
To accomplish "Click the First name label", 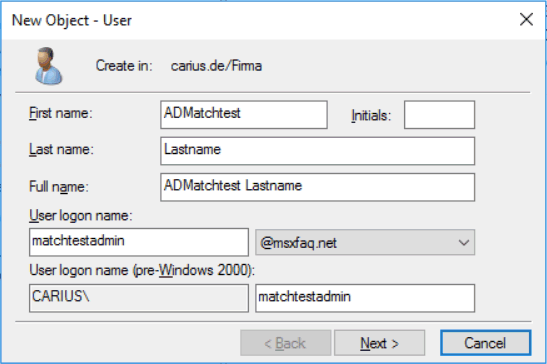I will coord(61,113).
